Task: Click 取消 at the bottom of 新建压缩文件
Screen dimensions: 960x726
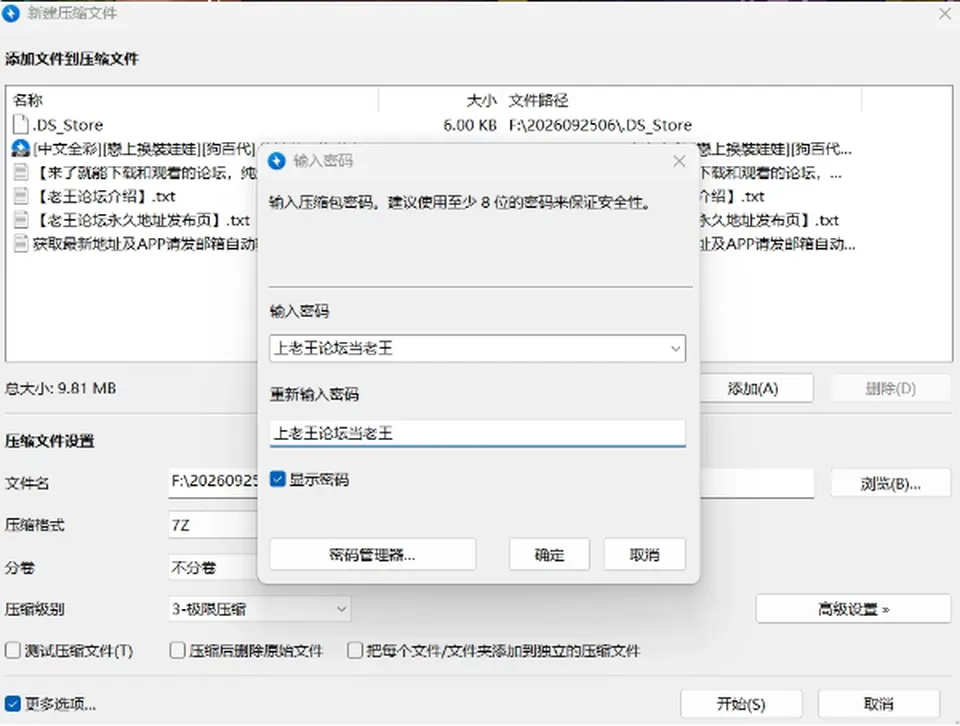Action: tap(879, 704)
